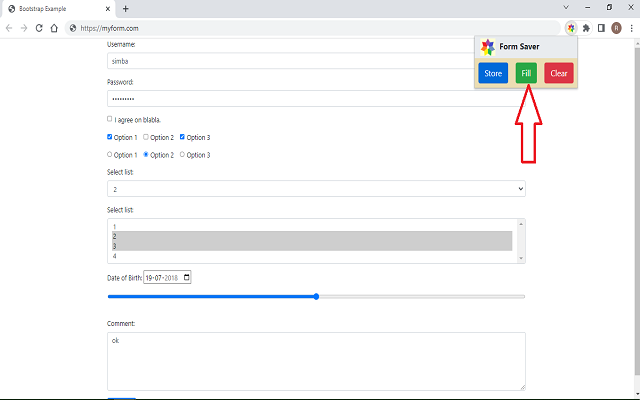This screenshot has height=400, width=640.
Task: Open the date picker calendar icon
Action: (186, 277)
